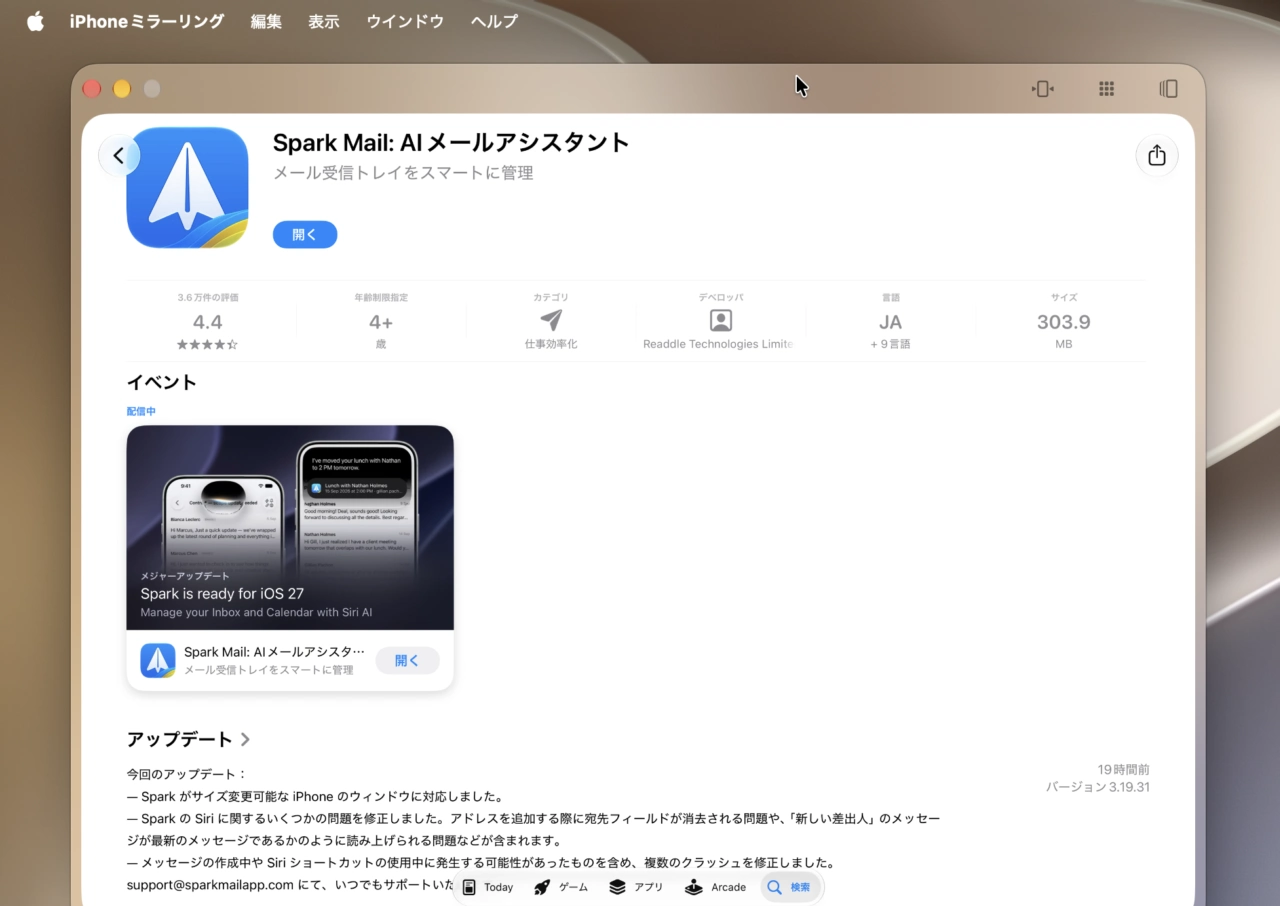Open the Arcade tab
Viewport: 1280px width, 906px height.
pyautogui.click(x=715, y=887)
